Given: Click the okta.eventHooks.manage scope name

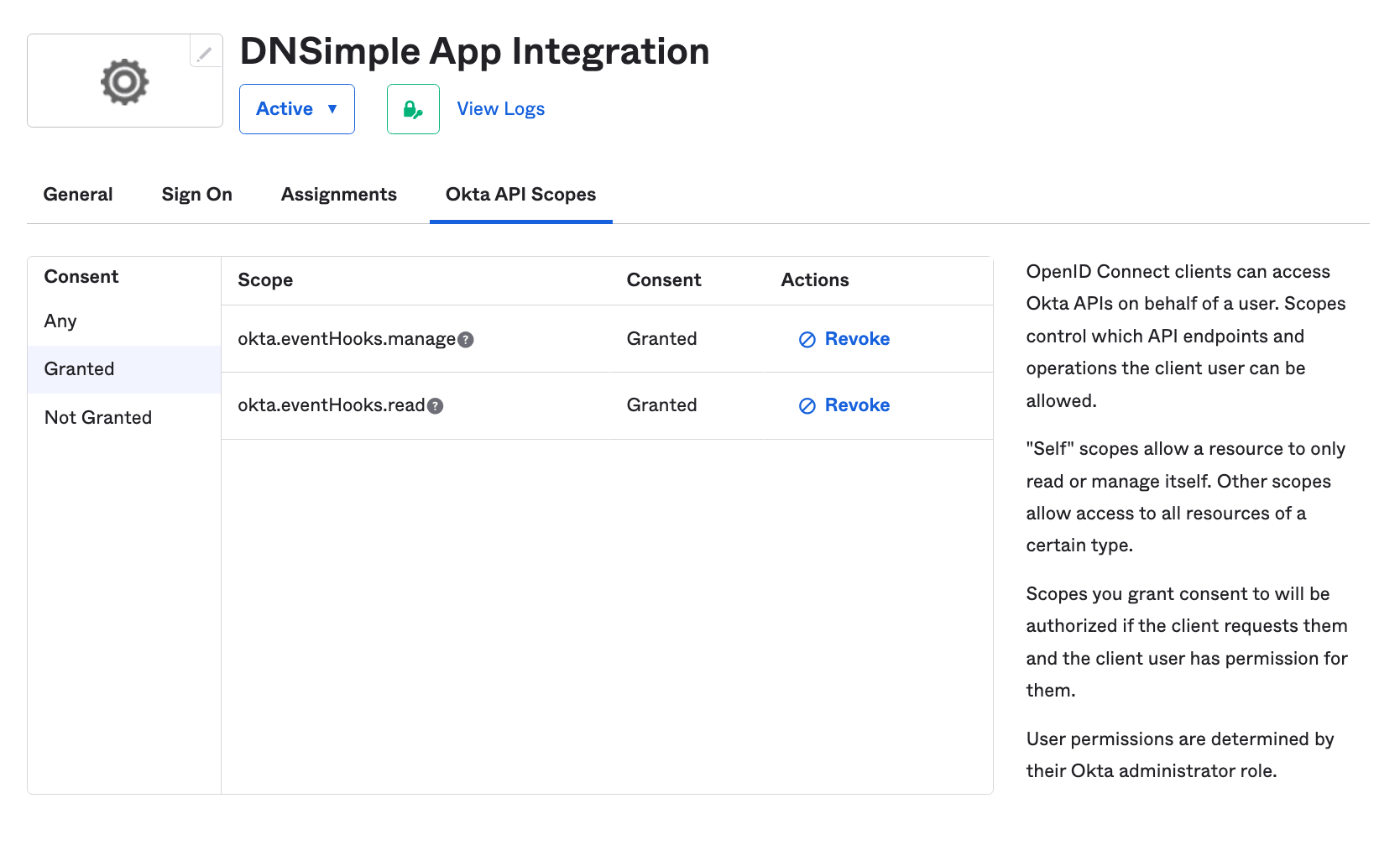Looking at the screenshot, I should click(x=347, y=339).
